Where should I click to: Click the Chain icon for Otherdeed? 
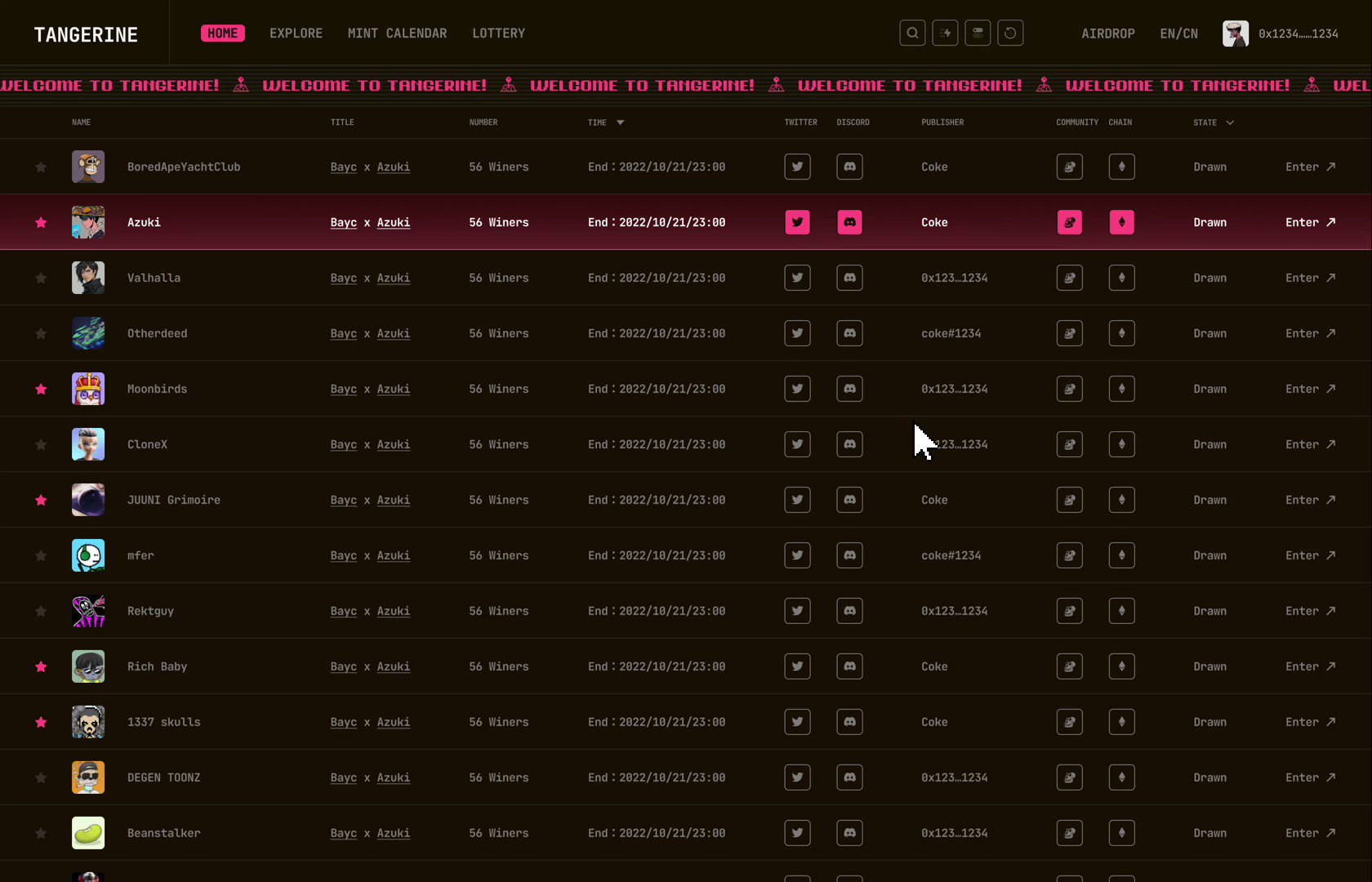[1122, 333]
